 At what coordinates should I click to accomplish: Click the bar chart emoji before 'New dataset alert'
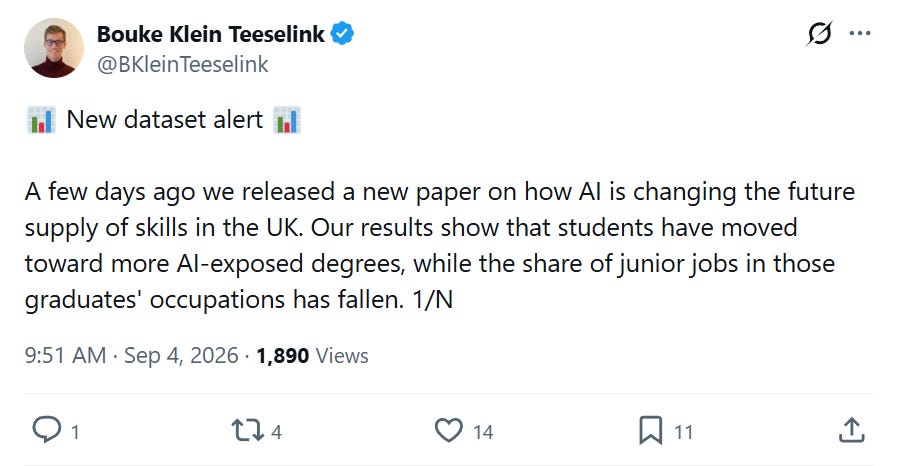coord(41,120)
